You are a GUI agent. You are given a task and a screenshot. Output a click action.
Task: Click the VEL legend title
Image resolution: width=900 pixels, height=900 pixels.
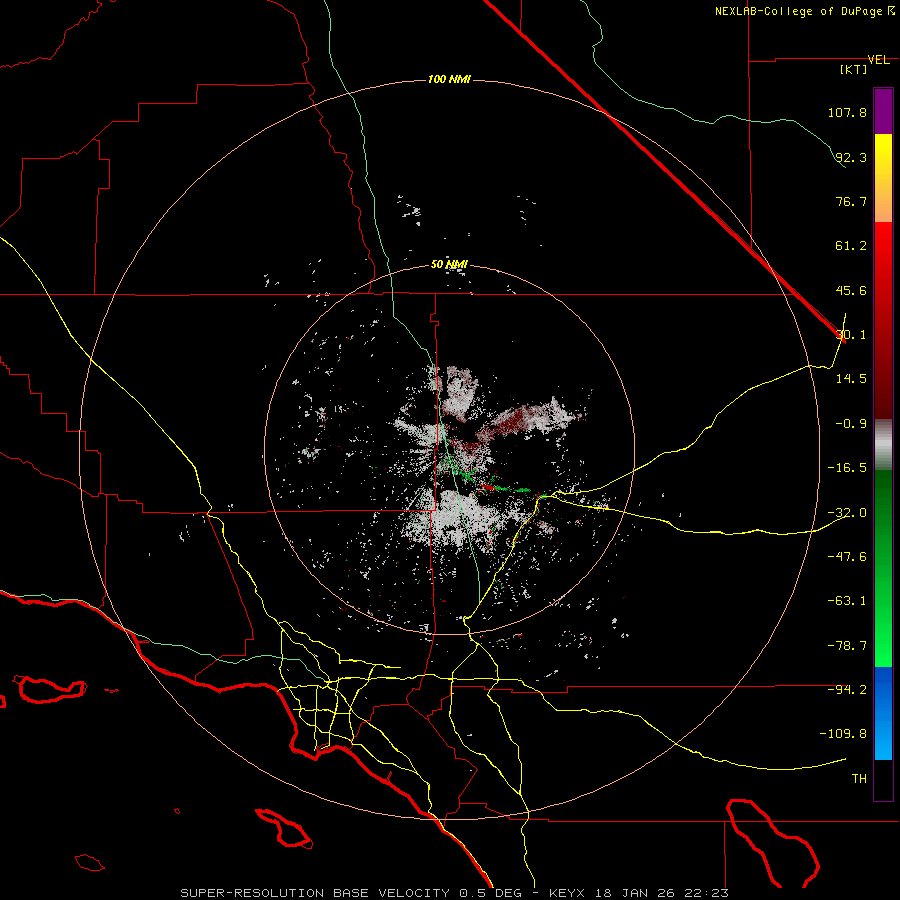click(878, 60)
